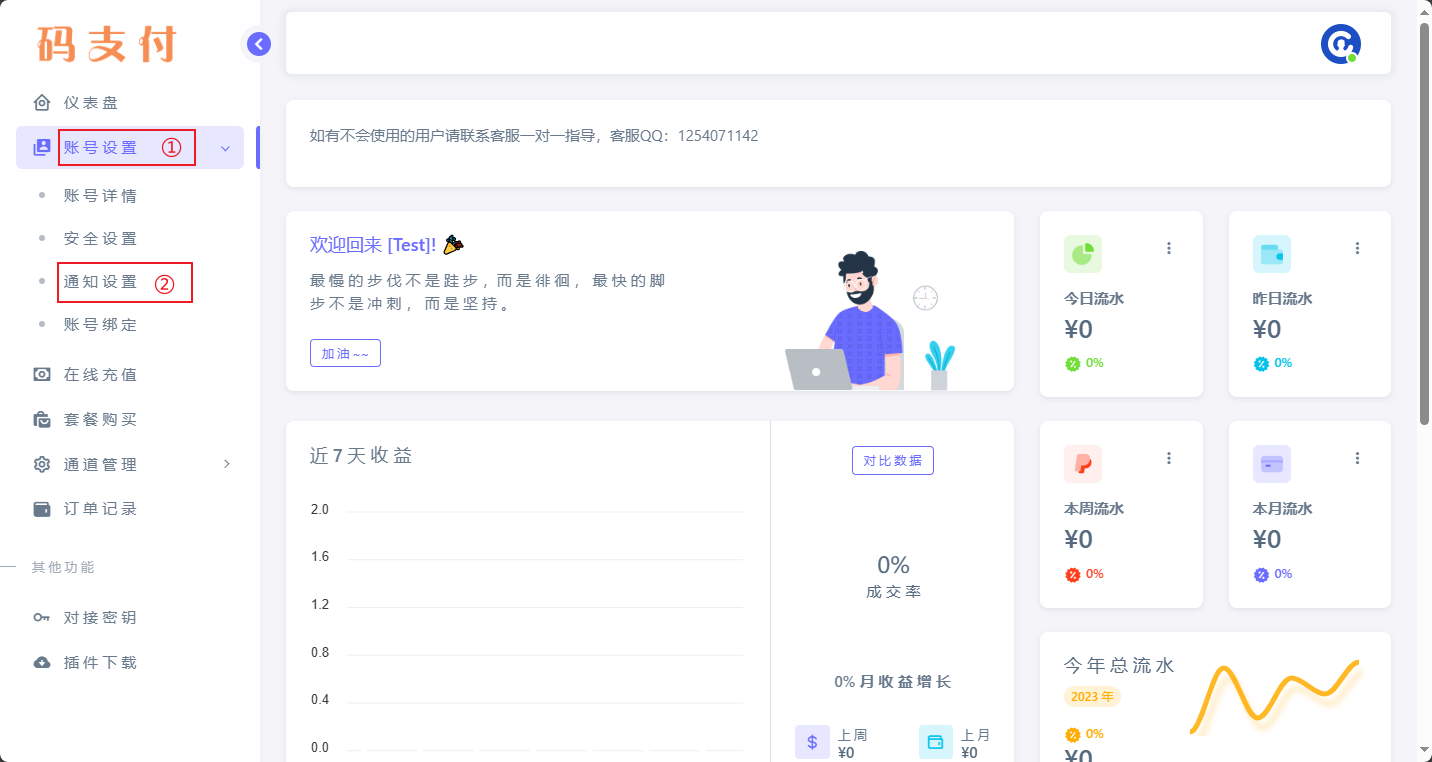
Task: Open the three-dot menu on 昨日流水 card
Action: coord(1357,248)
